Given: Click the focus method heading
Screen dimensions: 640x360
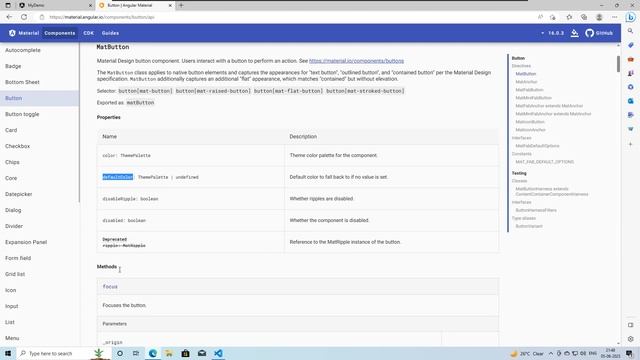Looking at the screenshot, I should [x=110, y=287].
